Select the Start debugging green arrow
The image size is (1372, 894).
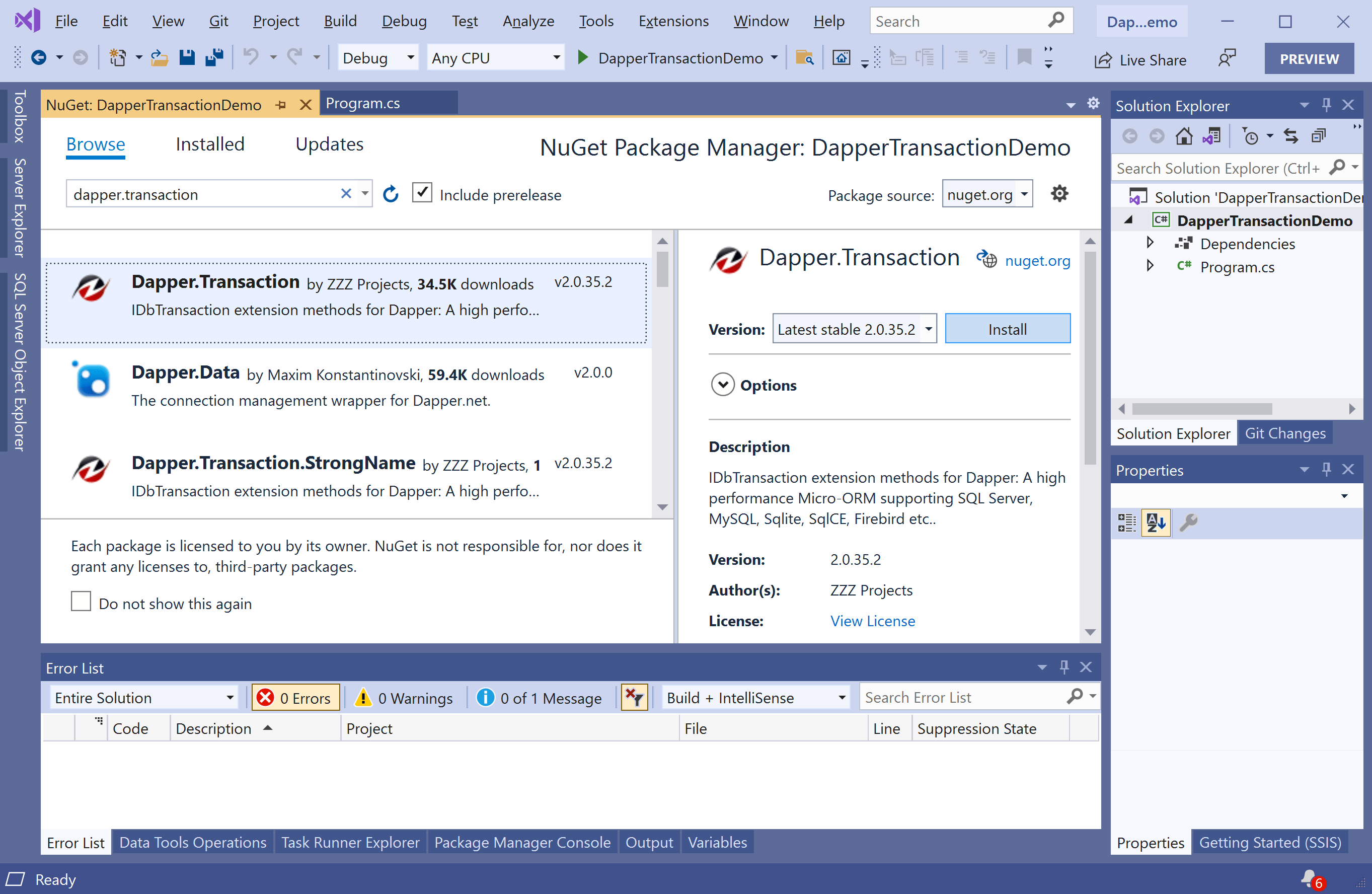[582, 58]
